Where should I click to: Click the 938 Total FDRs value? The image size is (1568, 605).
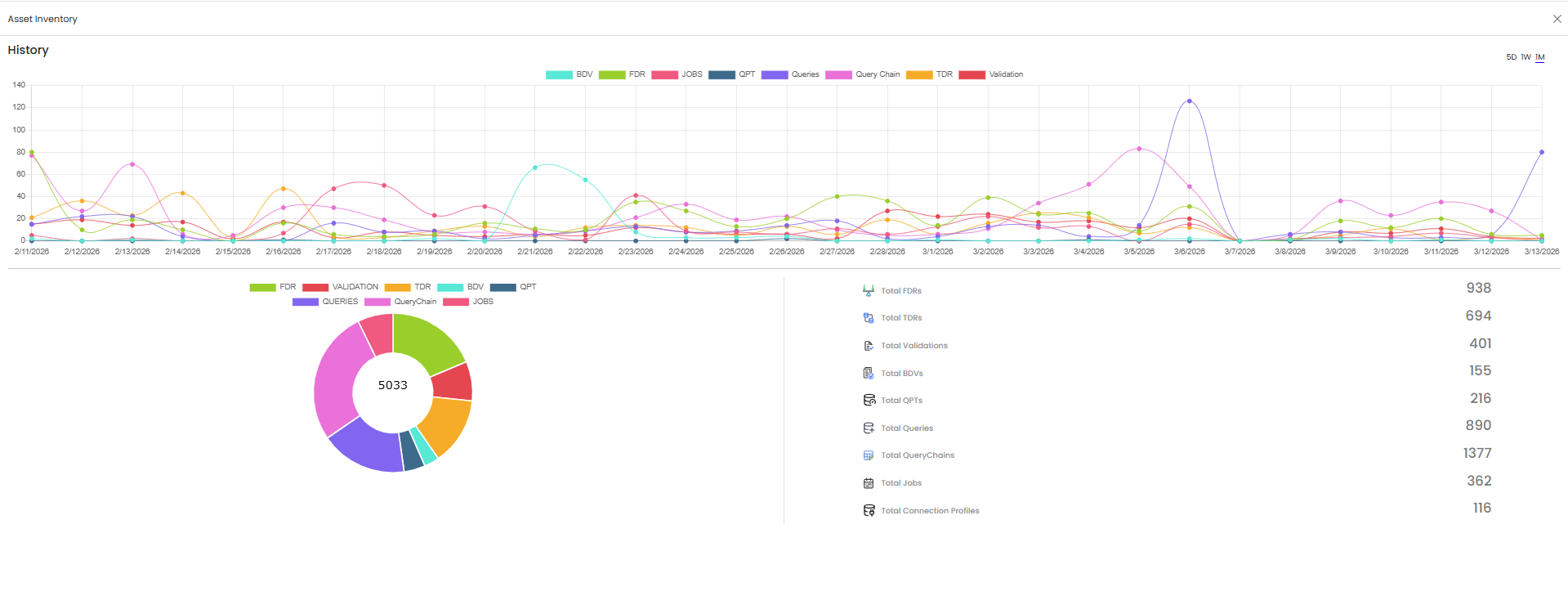pos(1479,288)
